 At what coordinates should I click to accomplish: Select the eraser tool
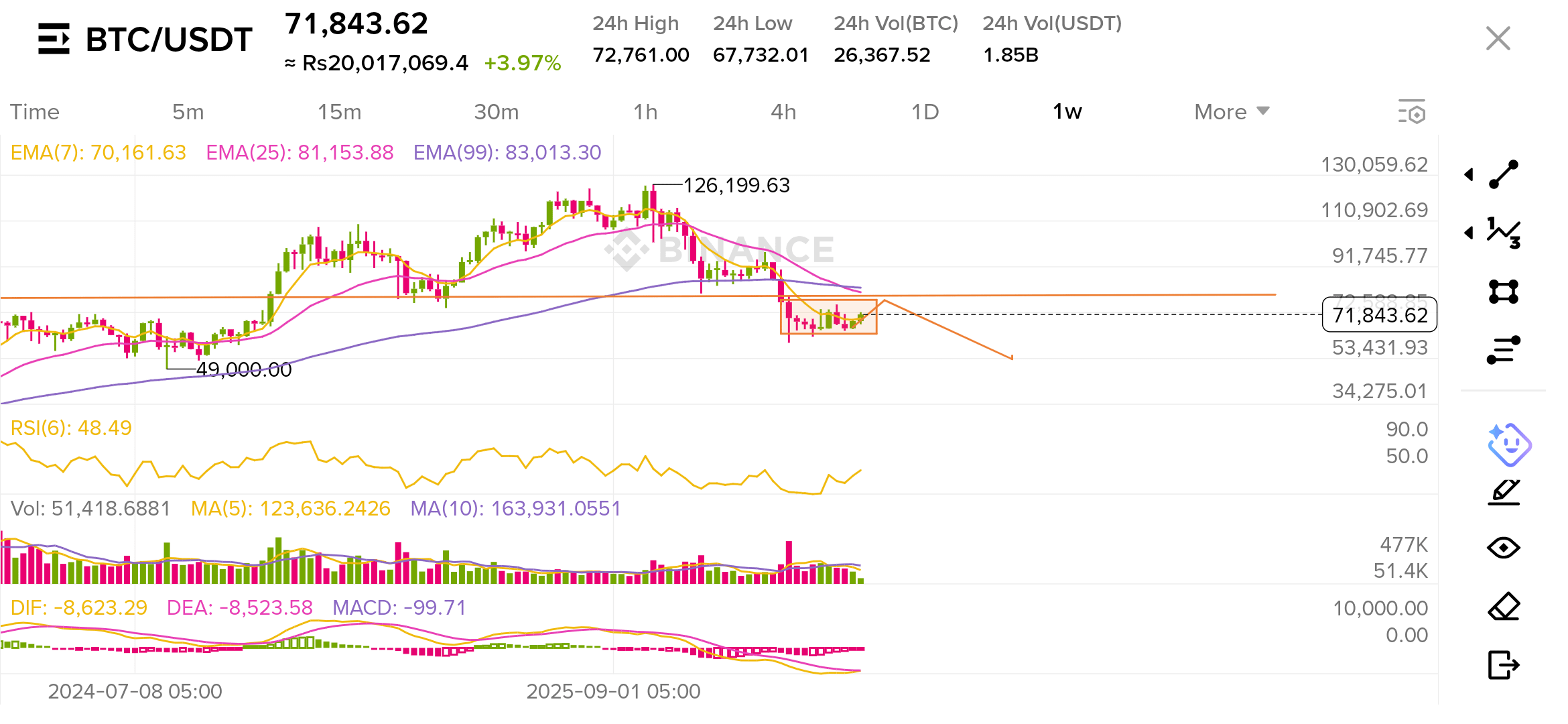(1504, 607)
